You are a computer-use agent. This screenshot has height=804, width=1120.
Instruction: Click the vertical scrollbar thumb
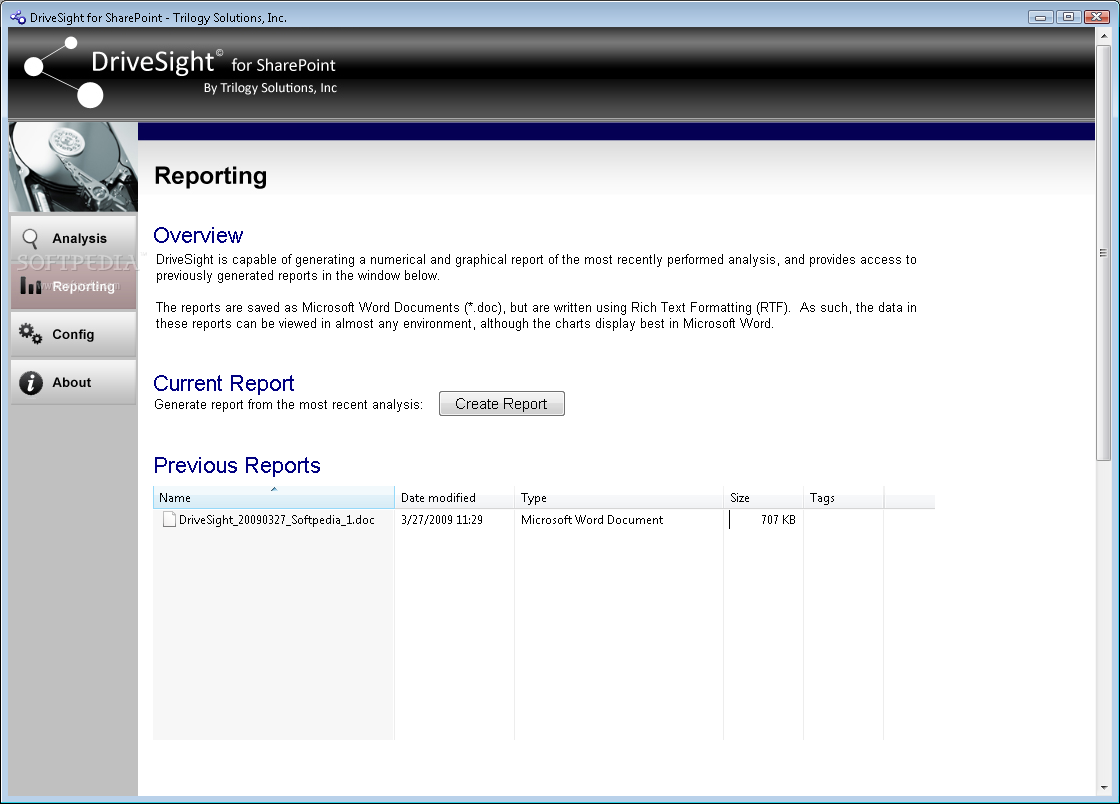coord(1104,251)
